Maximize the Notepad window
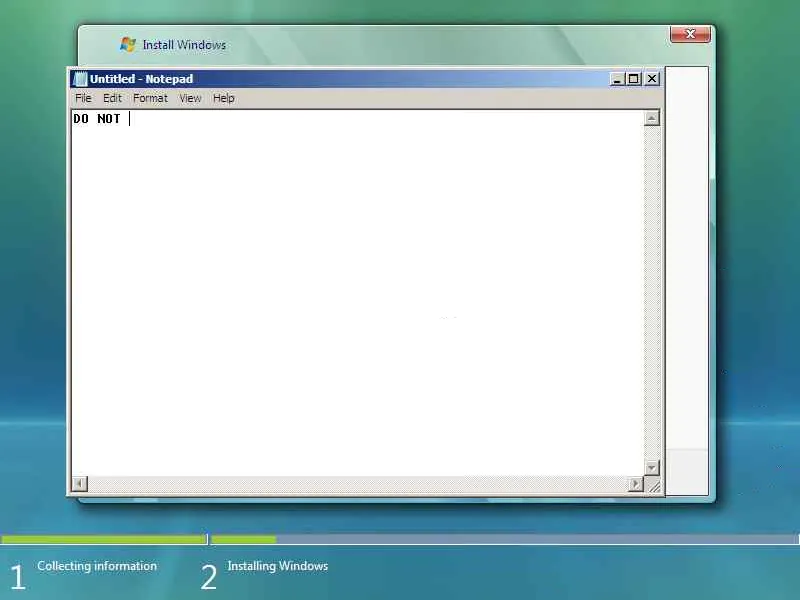800x600 pixels. (x=634, y=79)
